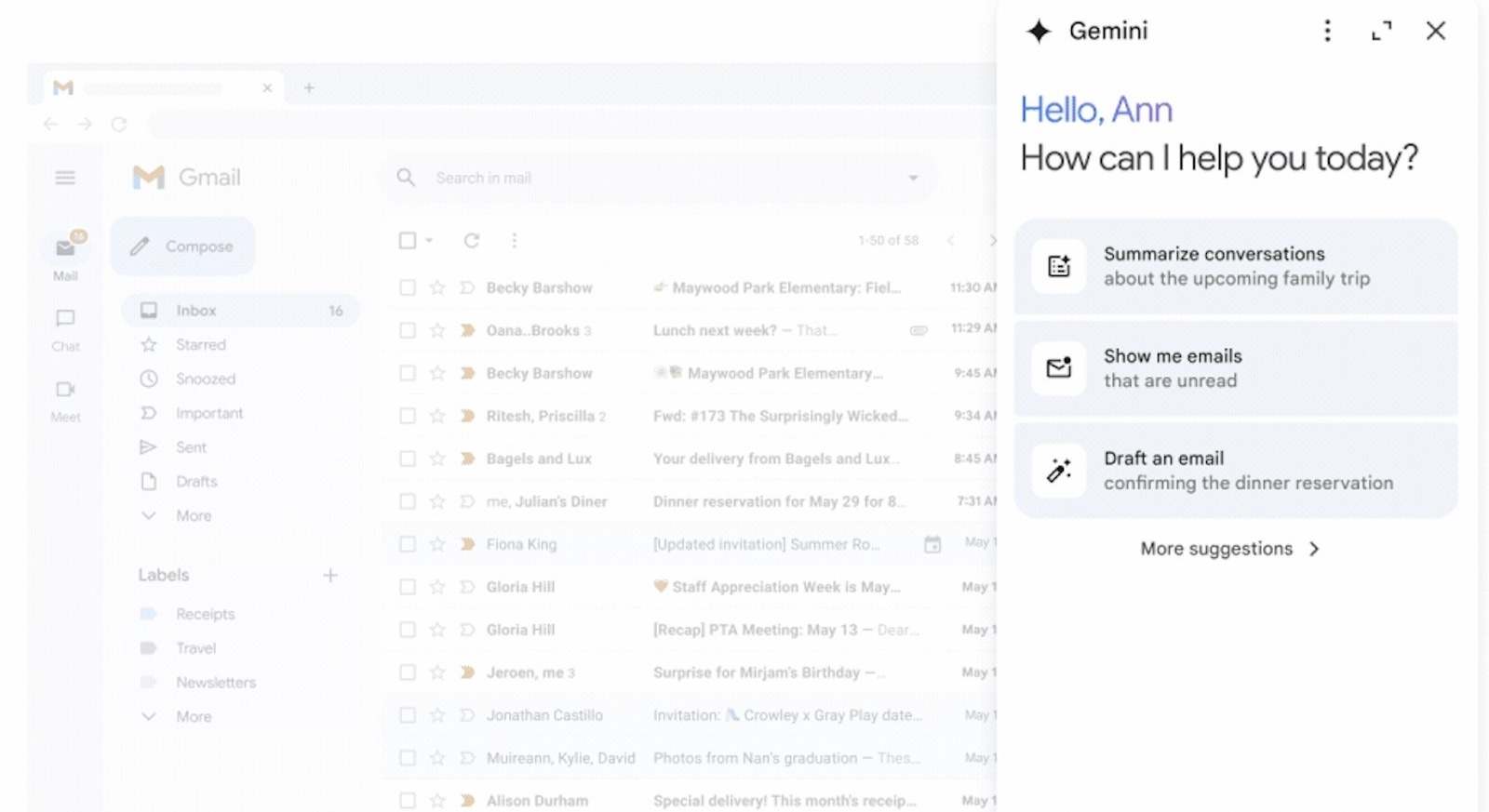This screenshot has width=1489, height=812.
Task: Go to previous page of emails
Action: pos(950,240)
